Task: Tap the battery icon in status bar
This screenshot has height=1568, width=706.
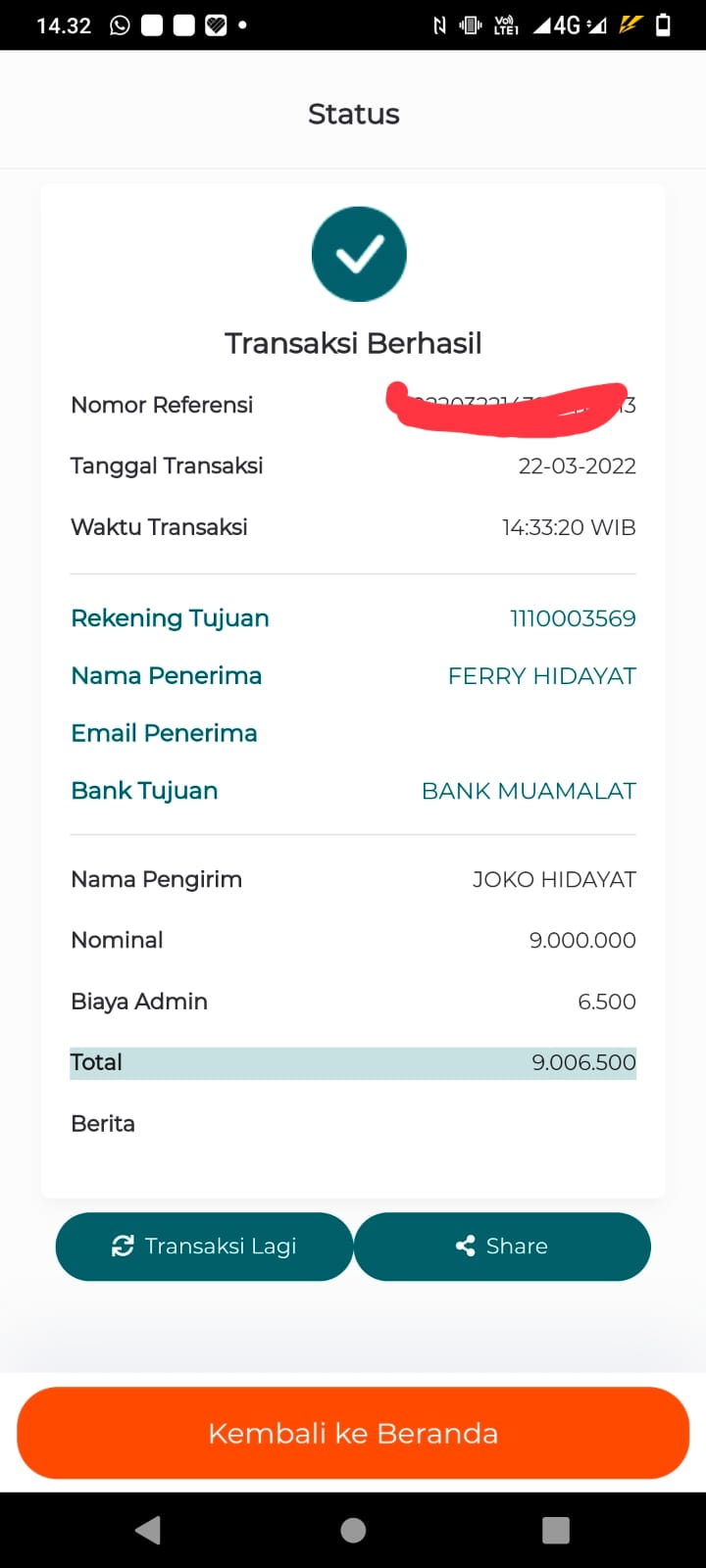Action: (663, 25)
